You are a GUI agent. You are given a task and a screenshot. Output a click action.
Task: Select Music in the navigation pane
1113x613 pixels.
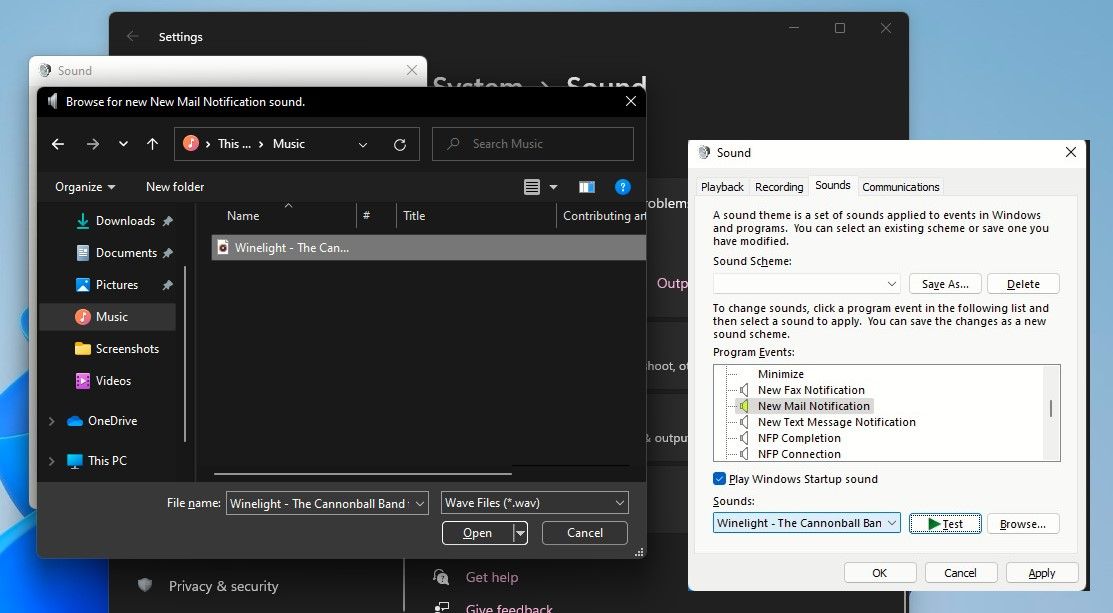(x=108, y=316)
